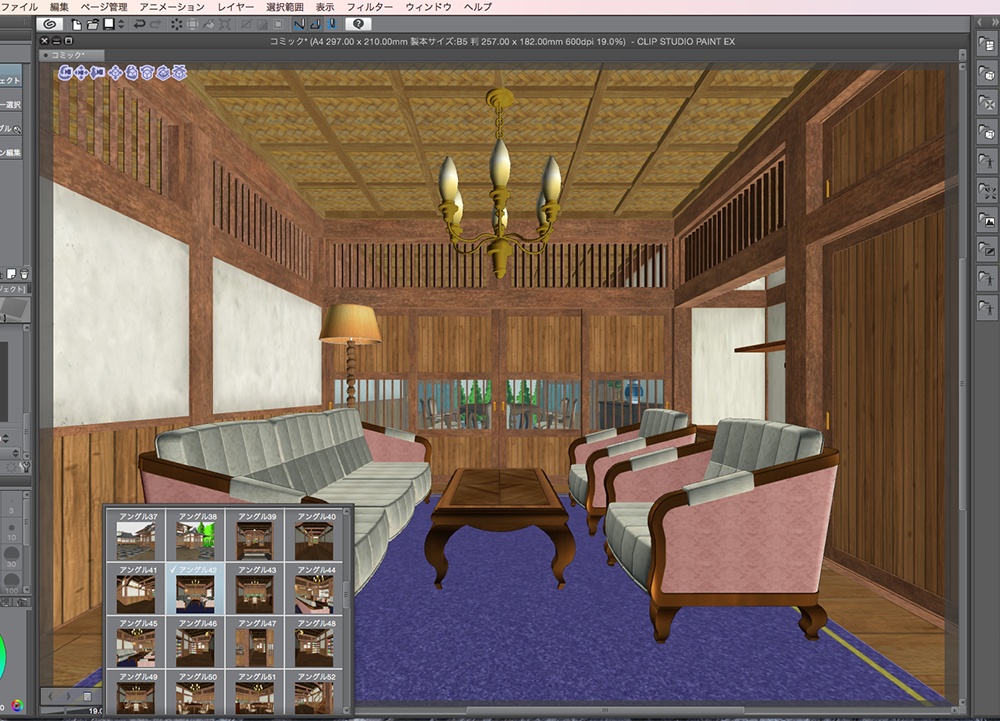
Task: Click the camera pan 3D manipulator icon
Action: pyautogui.click(x=81, y=73)
